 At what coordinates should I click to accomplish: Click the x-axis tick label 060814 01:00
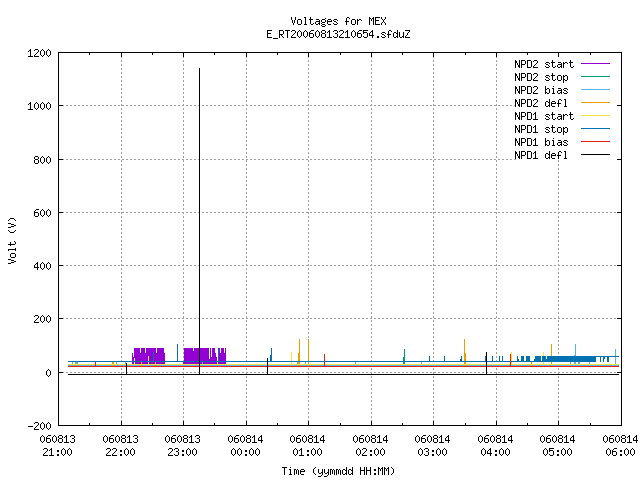(x=307, y=446)
